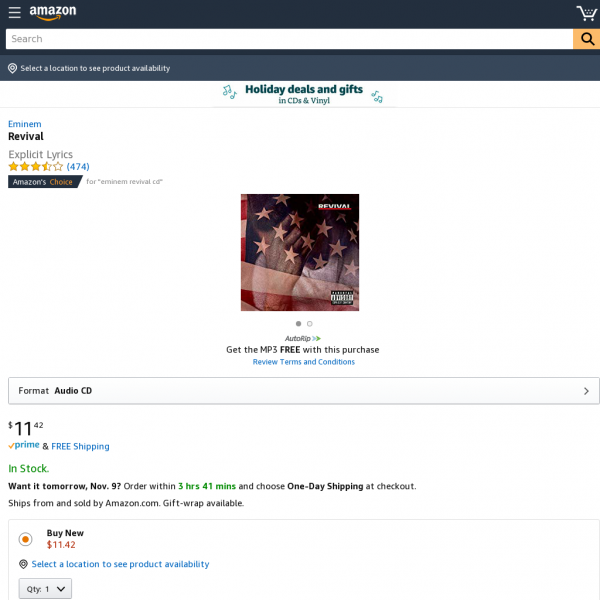Viewport: 600px width, 600px height.
Task: Click the Amazon's Choice badge
Action: (45, 181)
